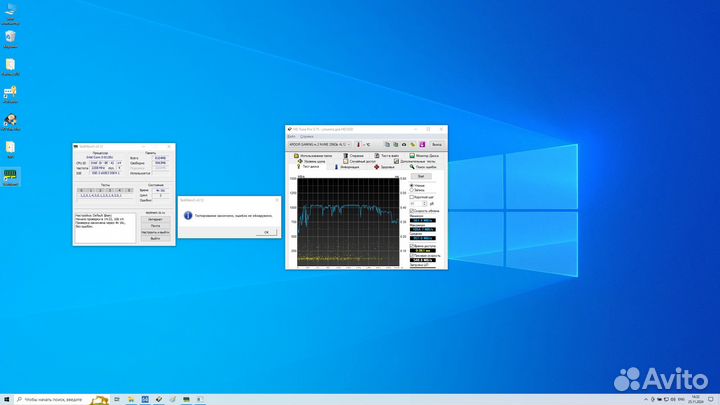
Task: Click the testmem.tz.ru link label
Action: [x=155, y=213]
